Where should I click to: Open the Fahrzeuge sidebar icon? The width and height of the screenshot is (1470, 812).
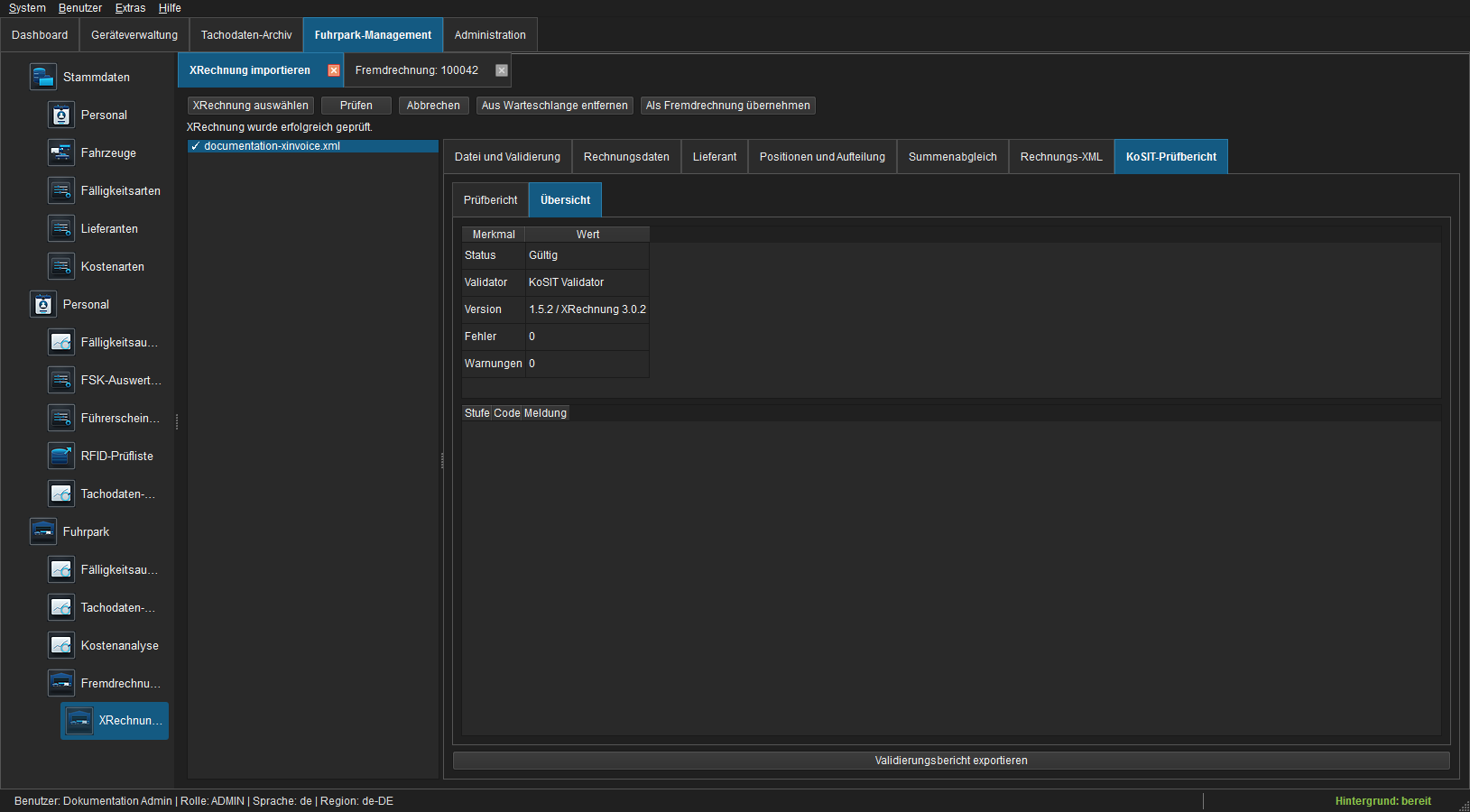point(61,152)
